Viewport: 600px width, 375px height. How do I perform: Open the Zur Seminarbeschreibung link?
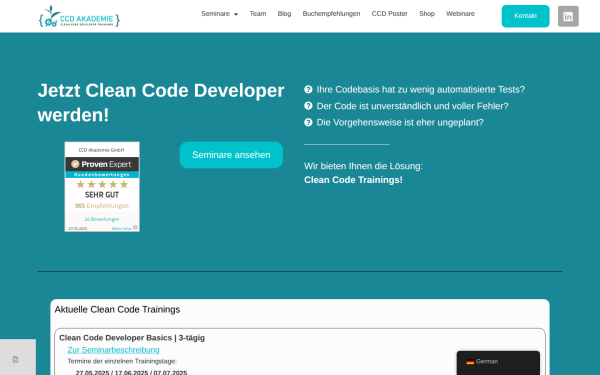[113, 350]
